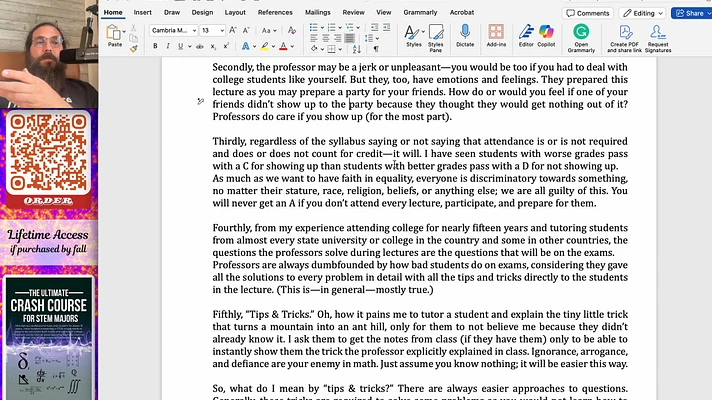
Task: Switch to the View tab
Action: (384, 12)
